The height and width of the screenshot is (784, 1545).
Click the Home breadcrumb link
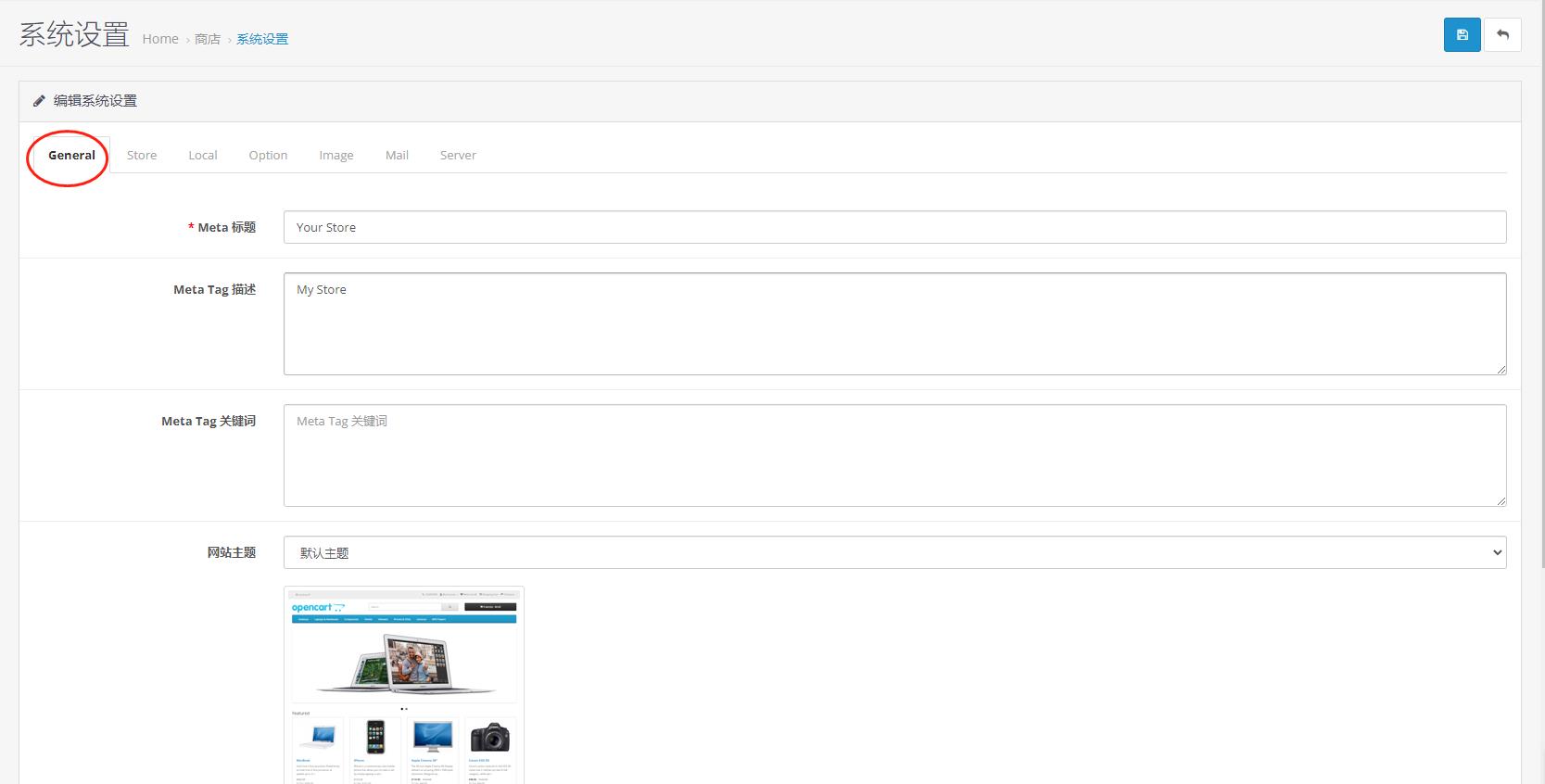160,39
